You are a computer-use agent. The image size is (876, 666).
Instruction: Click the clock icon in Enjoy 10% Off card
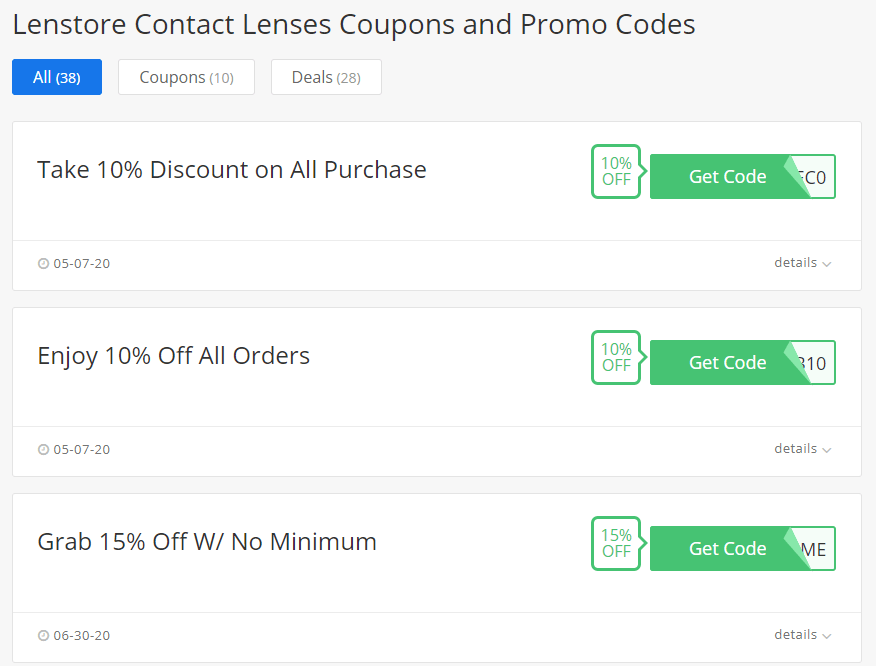pos(43,449)
